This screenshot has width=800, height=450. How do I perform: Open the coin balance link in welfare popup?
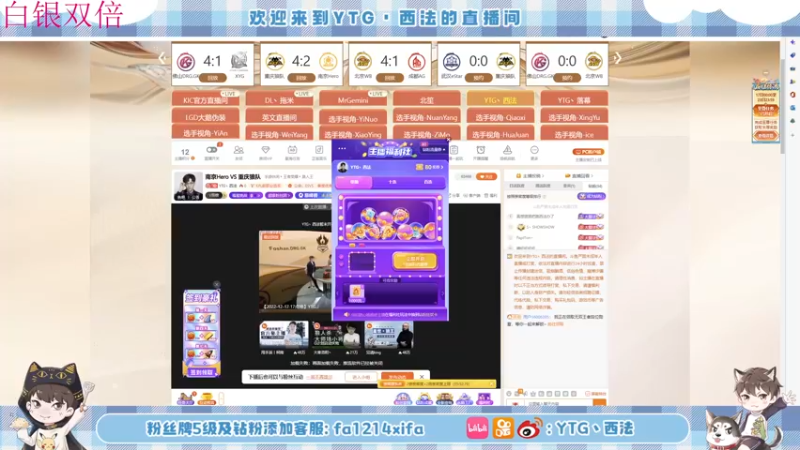pyautogui.click(x=430, y=167)
